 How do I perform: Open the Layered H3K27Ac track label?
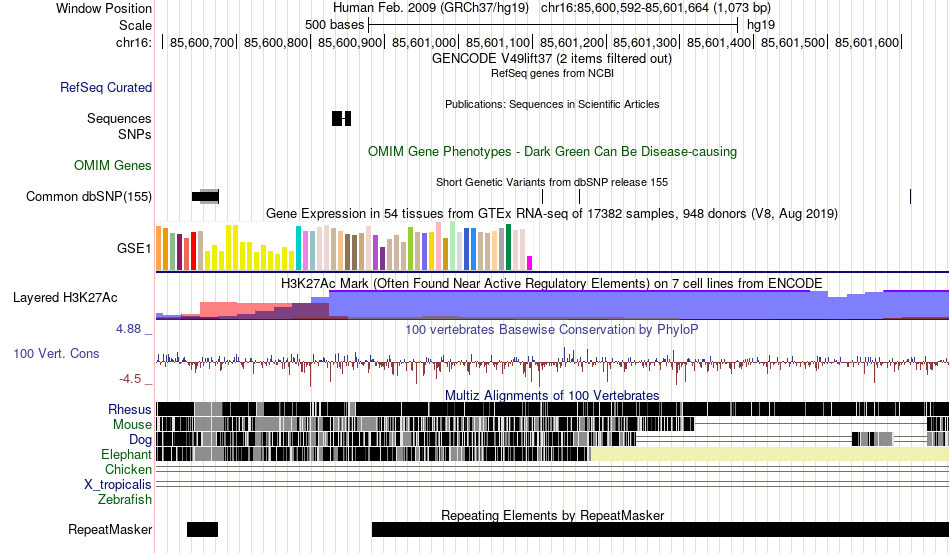pyautogui.click(x=65, y=298)
